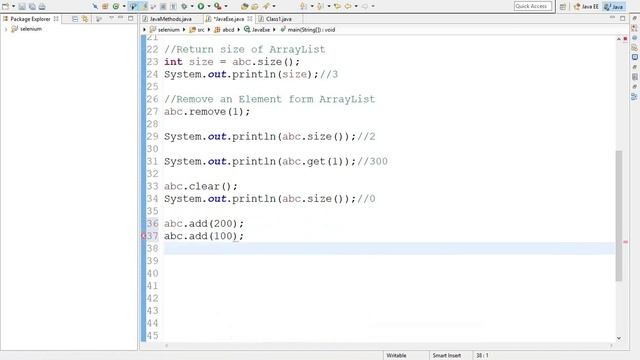Click the error marker on line 37

[x=144, y=236]
